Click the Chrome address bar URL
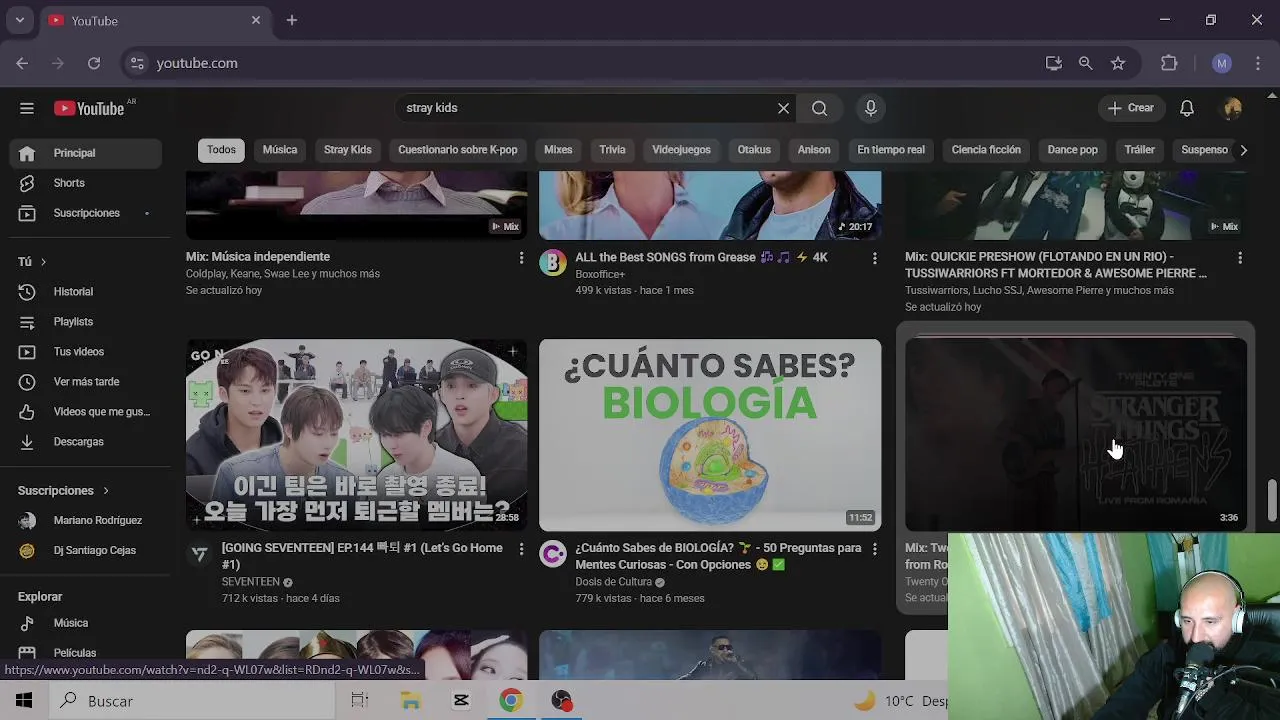 [x=197, y=63]
